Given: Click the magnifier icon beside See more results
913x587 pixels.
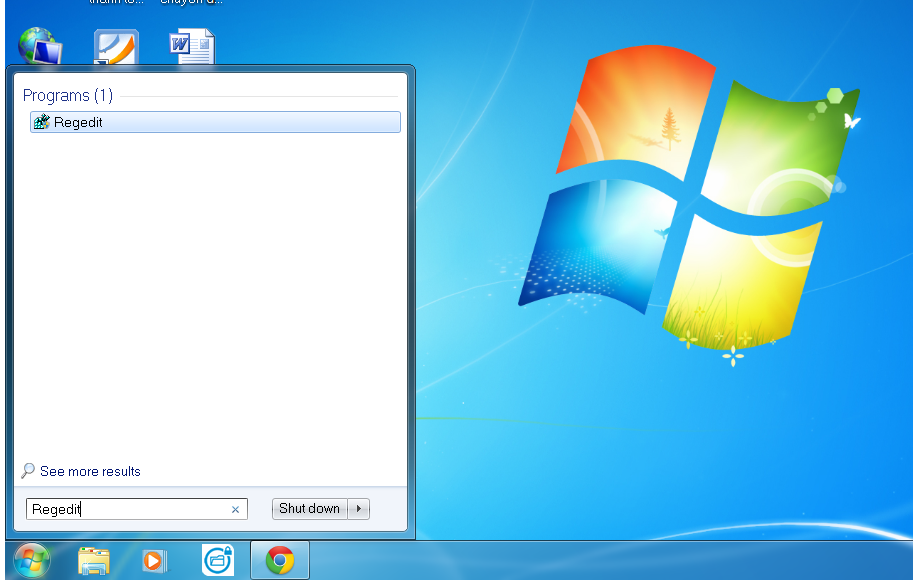Looking at the screenshot, I should tap(27, 471).
